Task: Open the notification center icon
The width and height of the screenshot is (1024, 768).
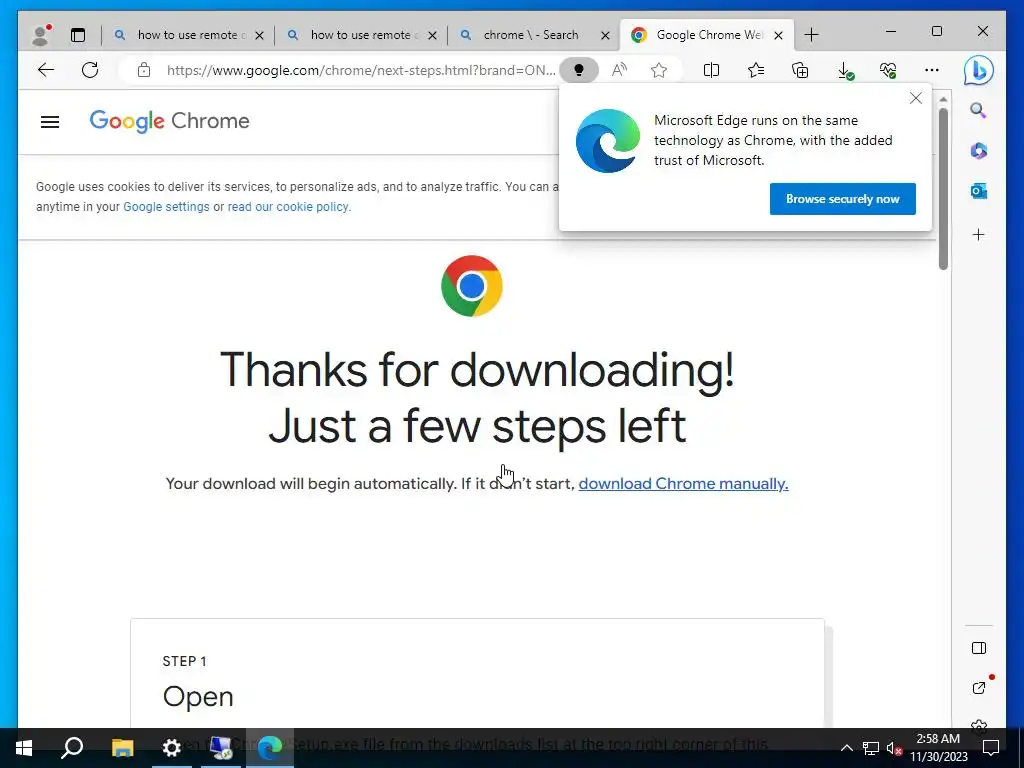Action: pos(991,748)
